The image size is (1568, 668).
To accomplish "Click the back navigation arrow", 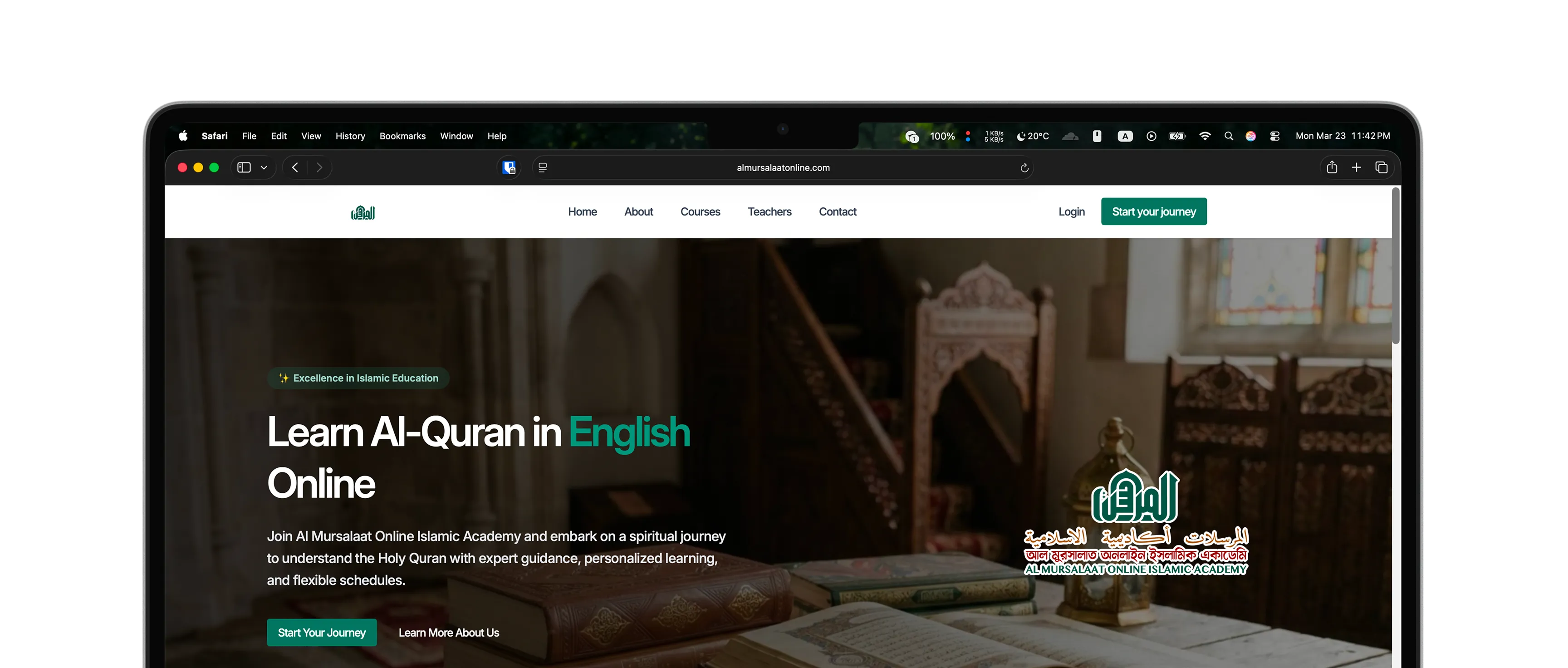I will [x=294, y=167].
